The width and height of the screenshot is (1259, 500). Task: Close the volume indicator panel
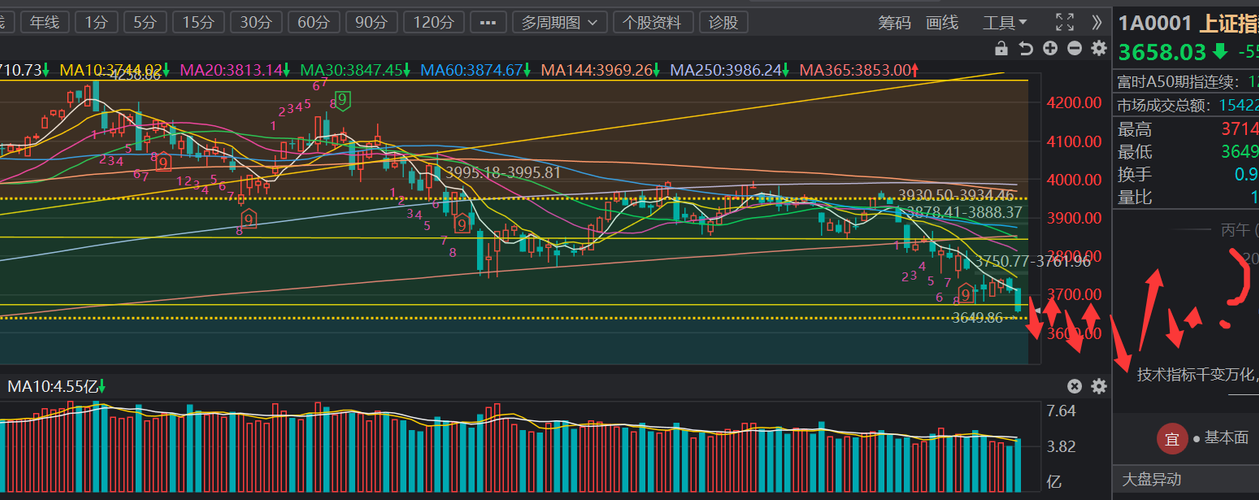(1075, 386)
